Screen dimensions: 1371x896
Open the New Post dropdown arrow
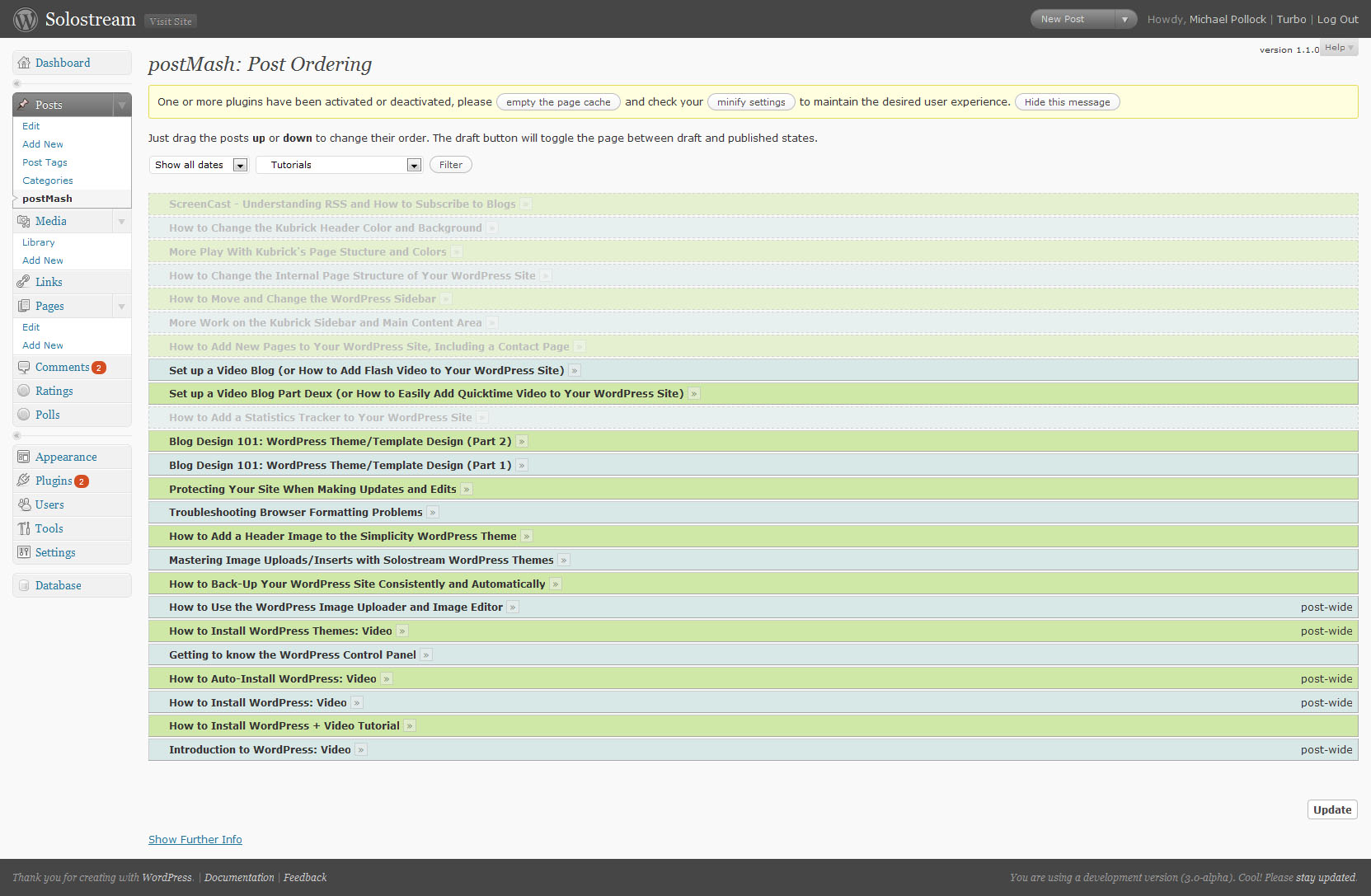(x=1125, y=19)
